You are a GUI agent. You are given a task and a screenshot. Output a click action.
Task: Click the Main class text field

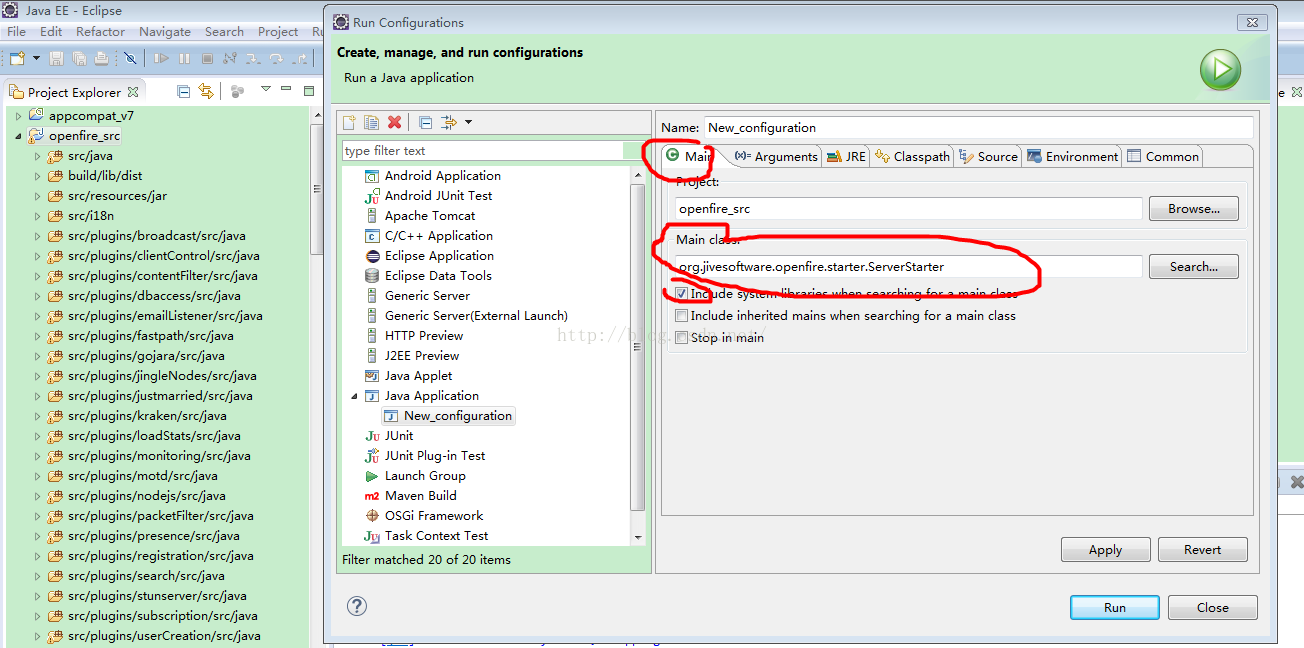click(908, 267)
